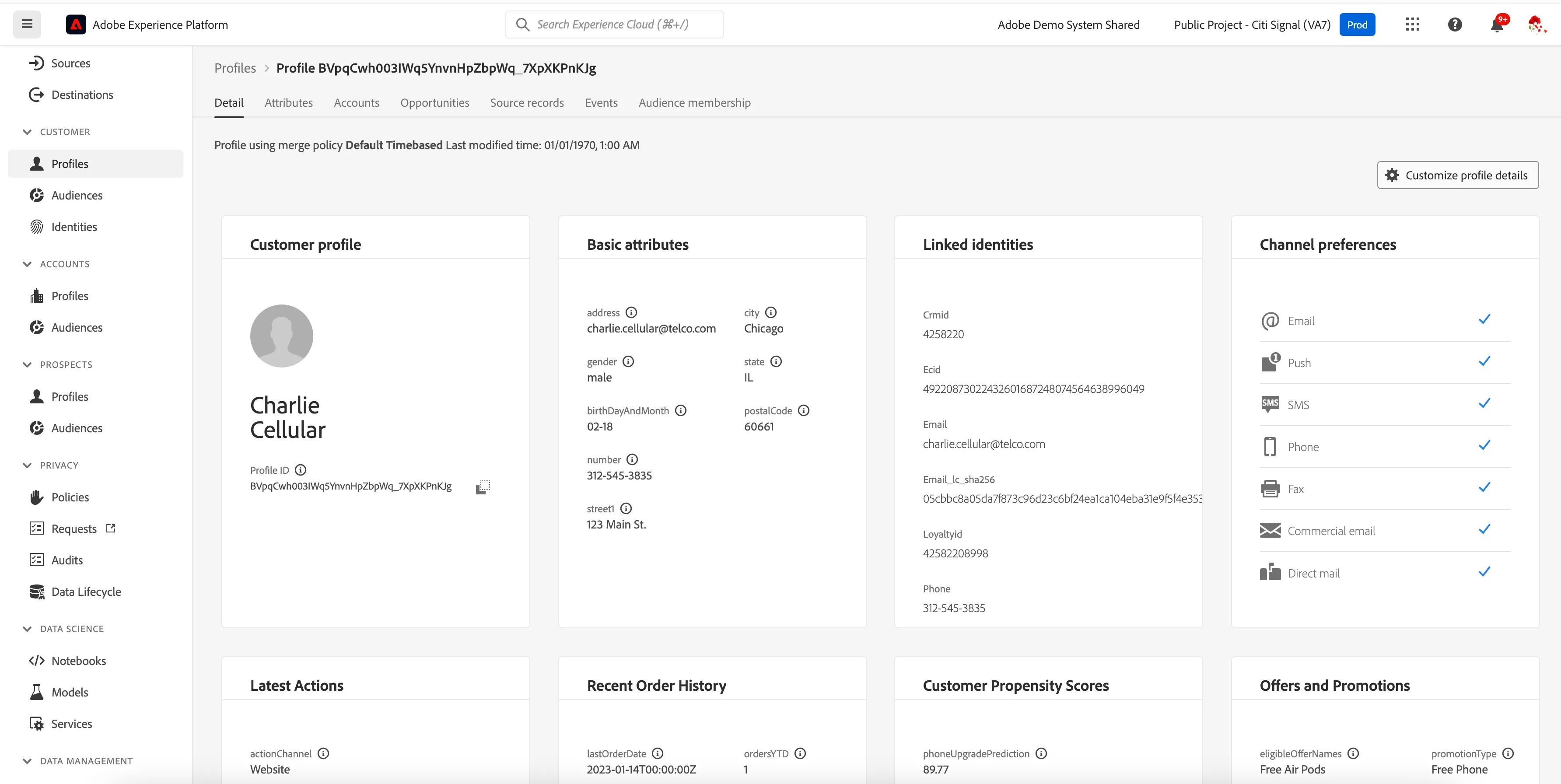
Task: Open the app switcher grid icon
Action: pos(1413,24)
